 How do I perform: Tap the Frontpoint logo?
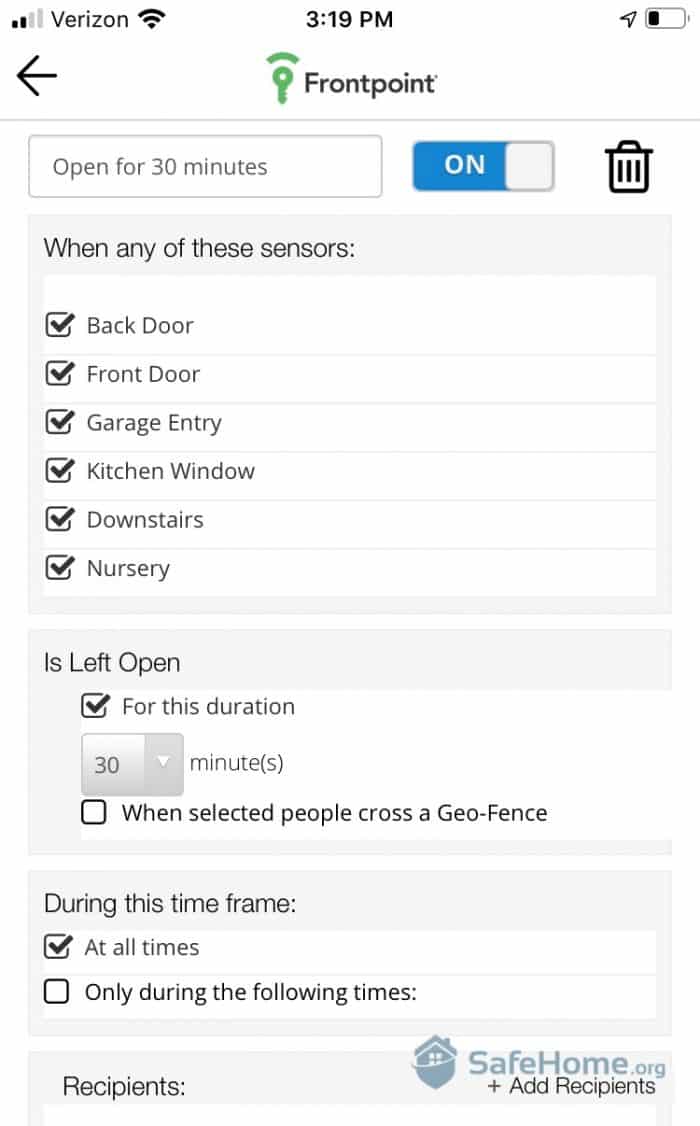click(x=351, y=80)
